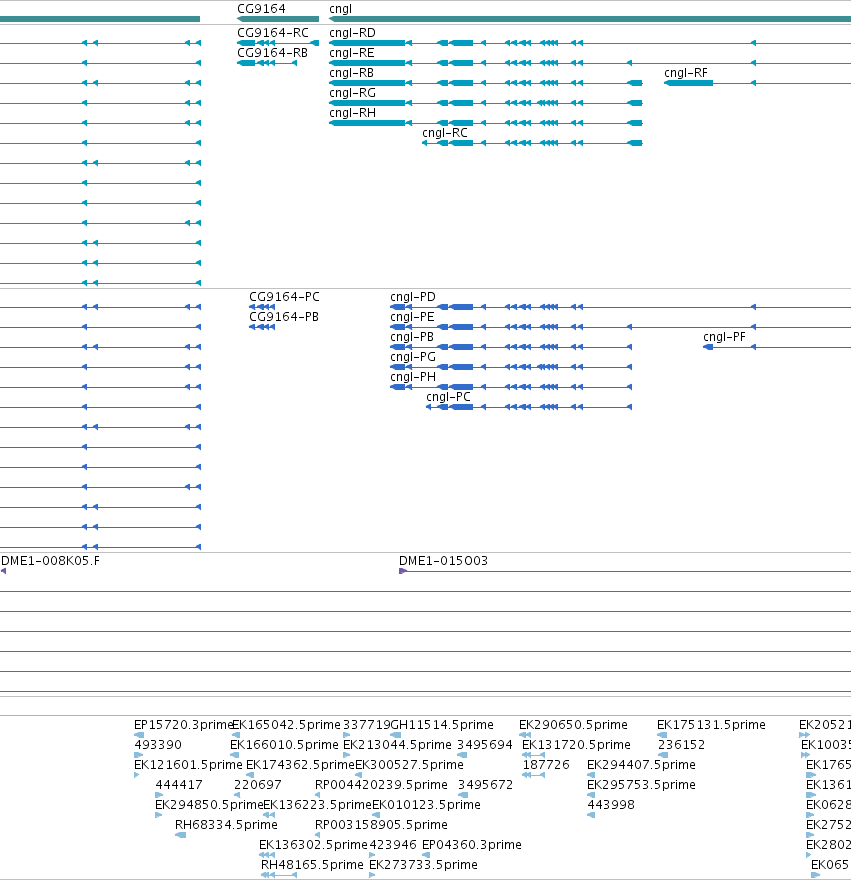Click the 3495672 feature label
This screenshot has width=851, height=880.
coord(485,785)
